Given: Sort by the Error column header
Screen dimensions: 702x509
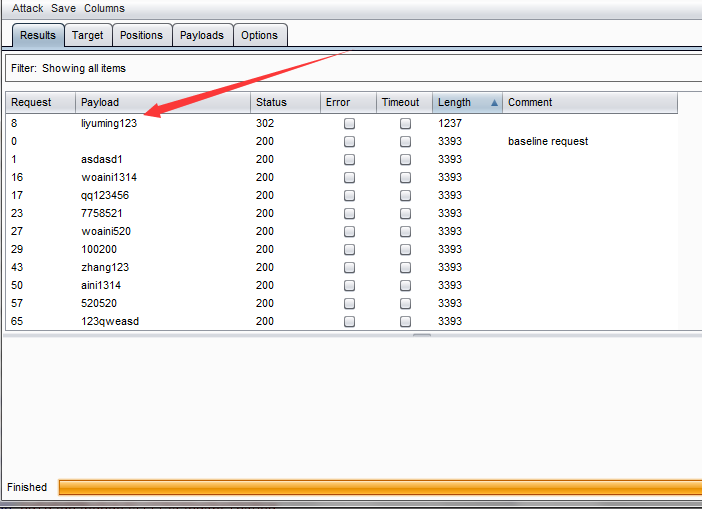Looking at the screenshot, I should click(x=348, y=103).
